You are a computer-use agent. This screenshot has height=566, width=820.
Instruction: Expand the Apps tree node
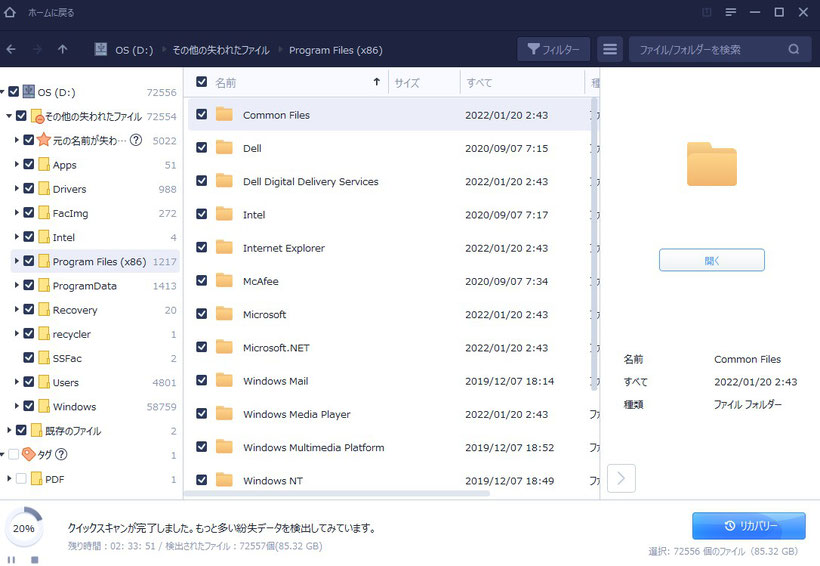(x=16, y=164)
